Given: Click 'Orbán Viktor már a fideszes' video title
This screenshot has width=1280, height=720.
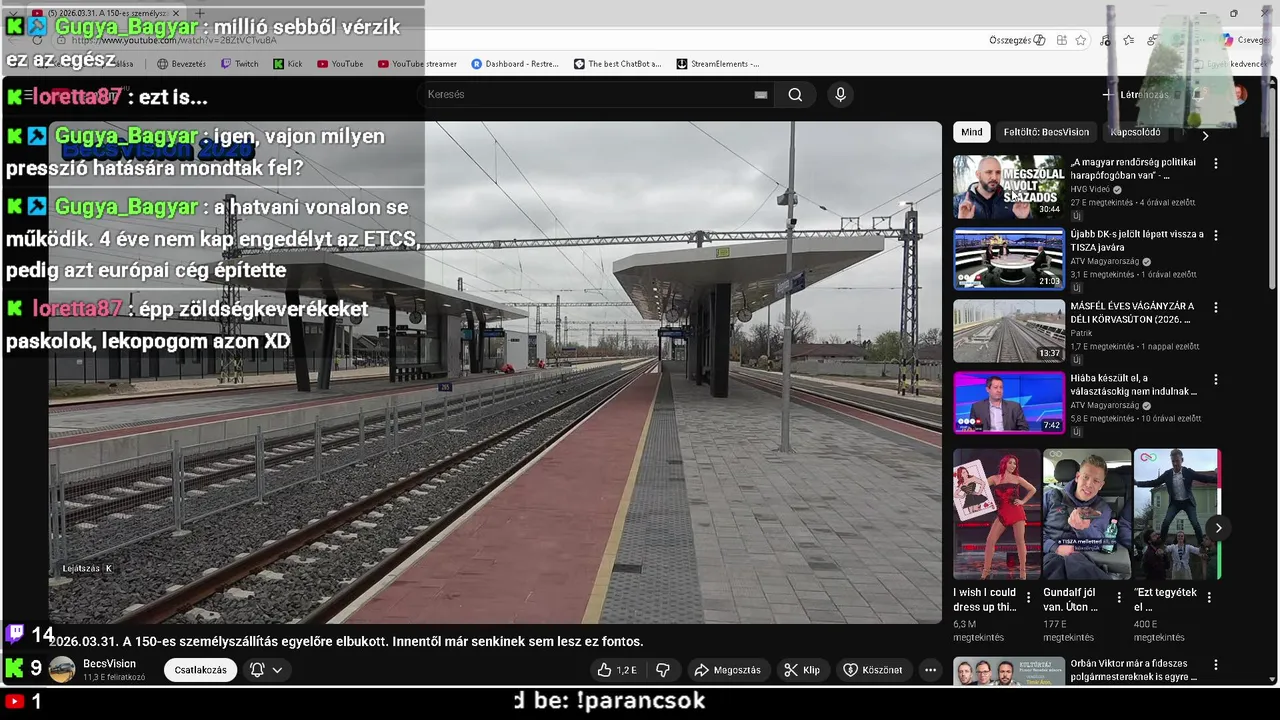Looking at the screenshot, I should coord(1133,670).
